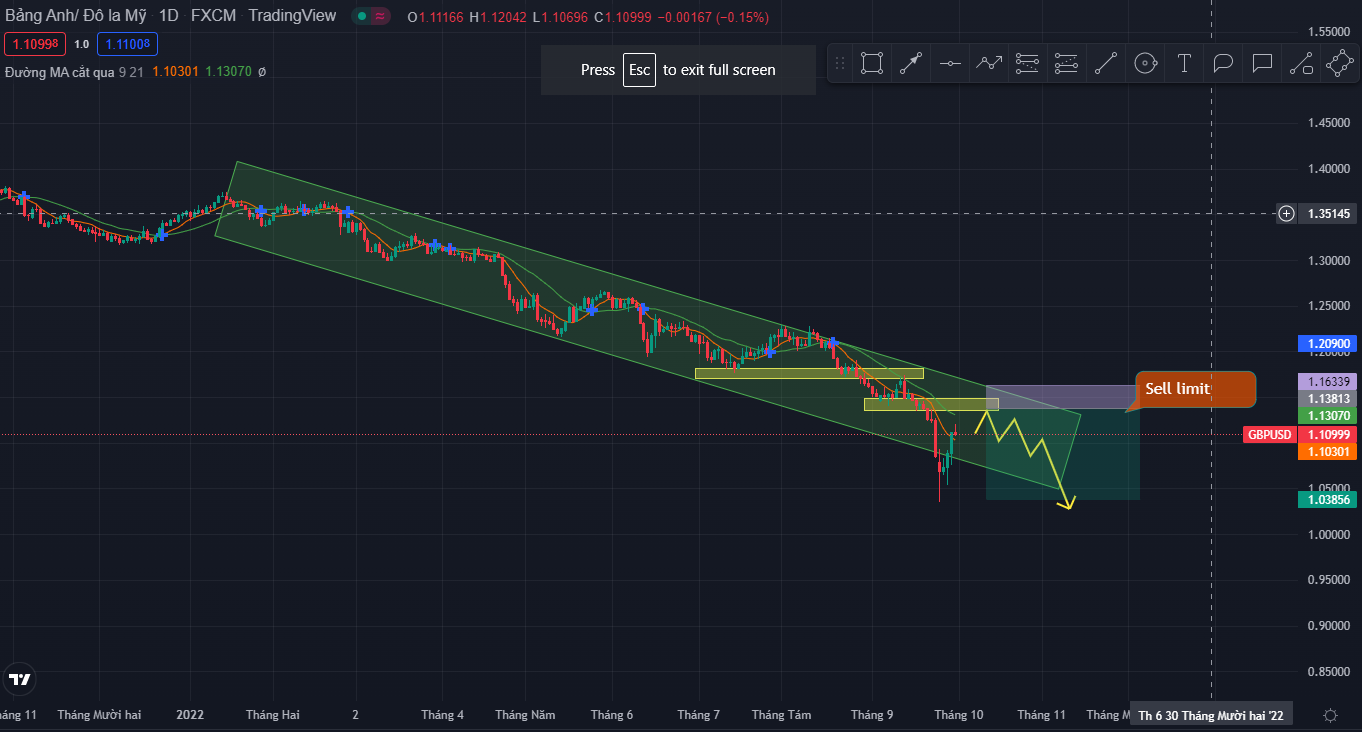This screenshot has height=732, width=1362.
Task: Open the Rectangle drawing tool
Action: [871, 63]
